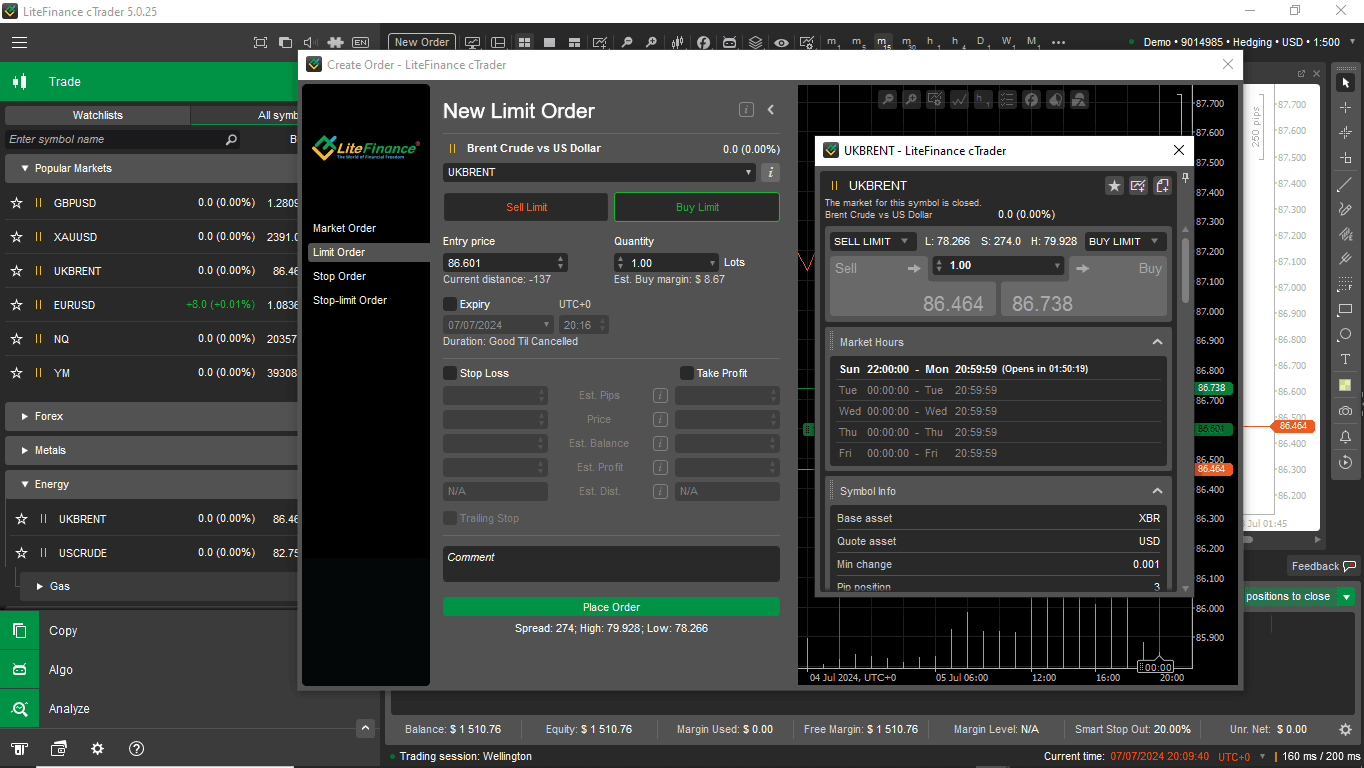Screen dimensions: 1364x768
Task: Click the fullscreen mode icon in toolbar
Action: [x=260, y=43]
